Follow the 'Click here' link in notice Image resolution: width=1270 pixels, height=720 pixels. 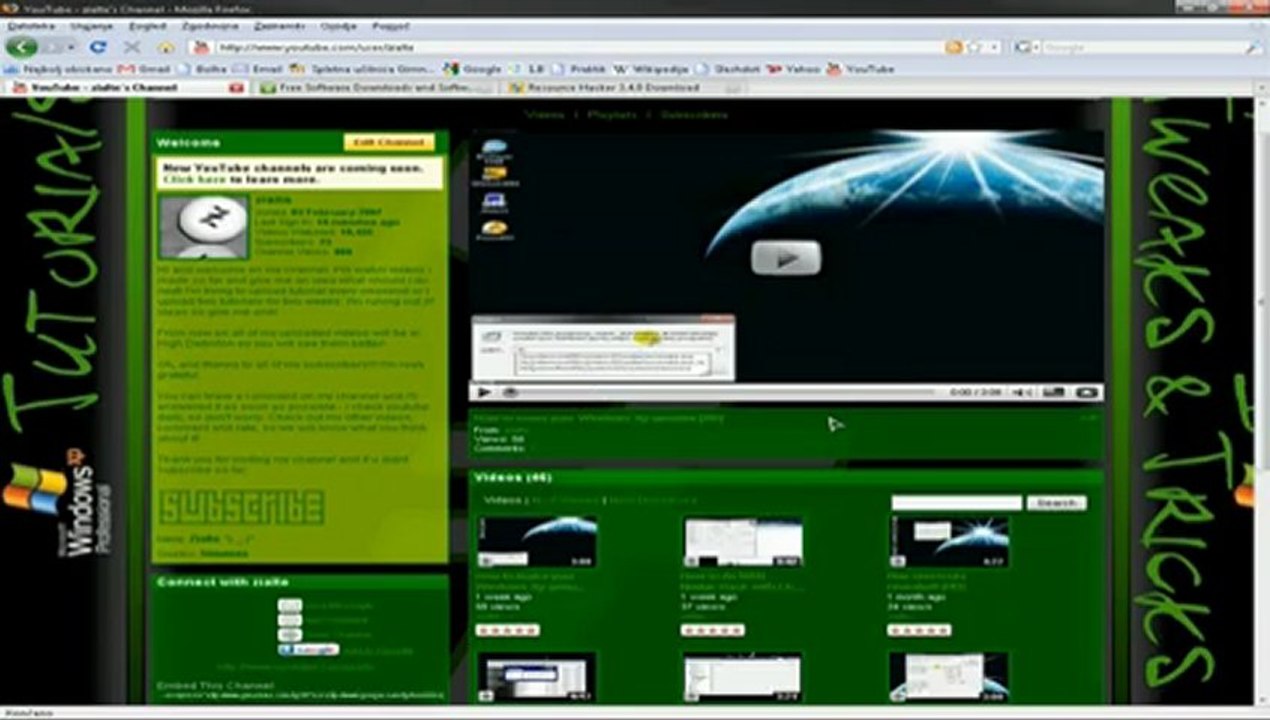click(195, 180)
